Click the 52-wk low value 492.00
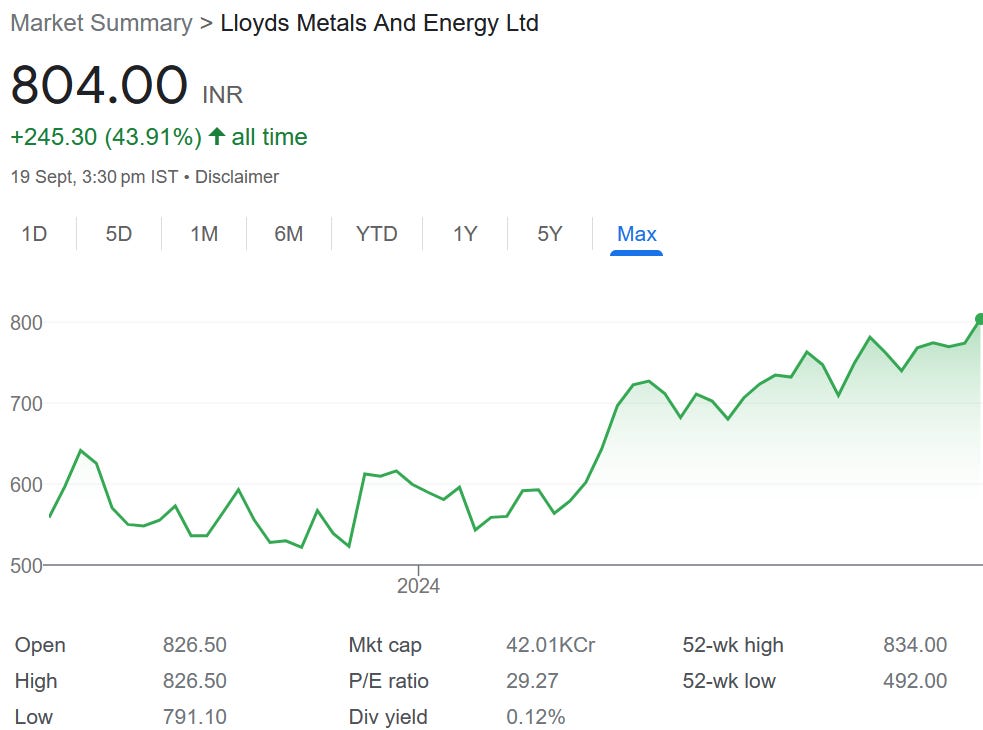The width and height of the screenshot is (983, 730). point(915,680)
